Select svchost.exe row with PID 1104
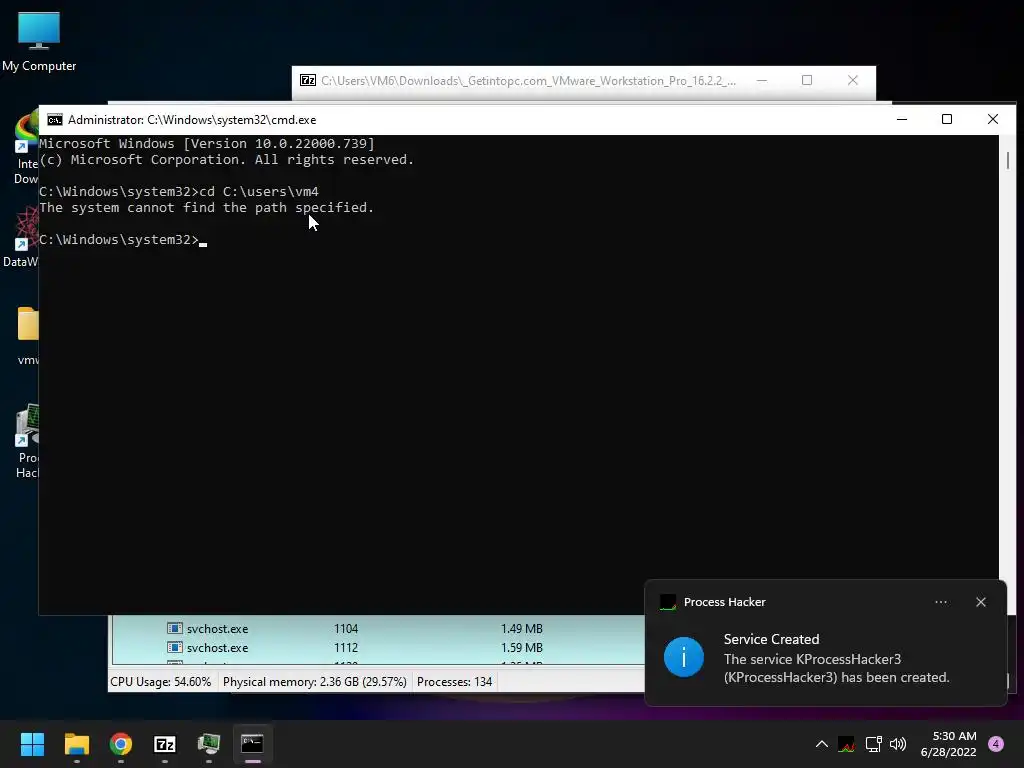The height and width of the screenshot is (768, 1024). tap(377, 628)
